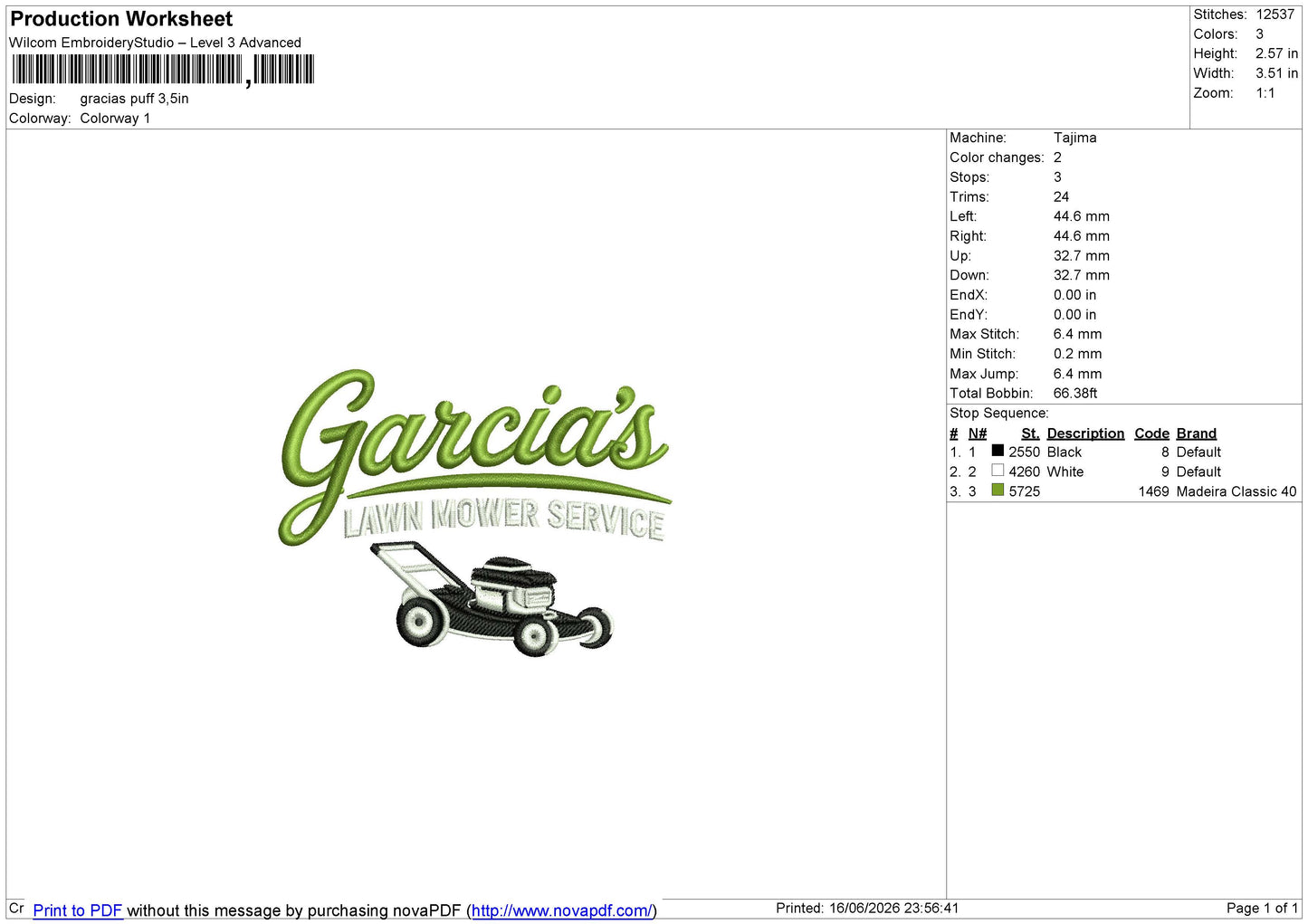Click the 'Stop Sequence:' heading
Image resolution: width=1308 pixels, height=924 pixels.
(x=999, y=413)
